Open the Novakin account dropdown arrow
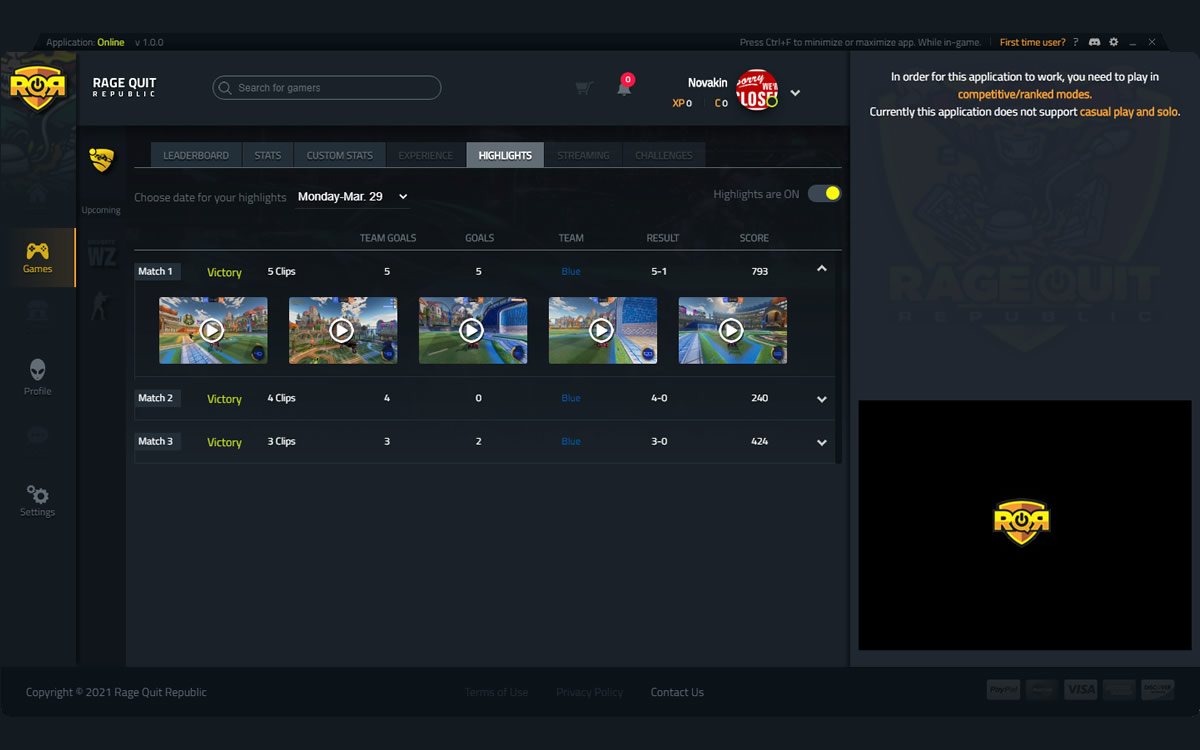This screenshot has height=750, width=1200. pyautogui.click(x=795, y=91)
